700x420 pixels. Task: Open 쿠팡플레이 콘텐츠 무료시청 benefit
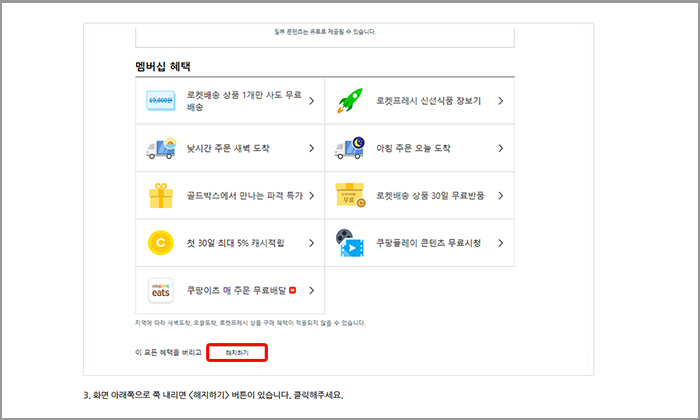point(420,243)
